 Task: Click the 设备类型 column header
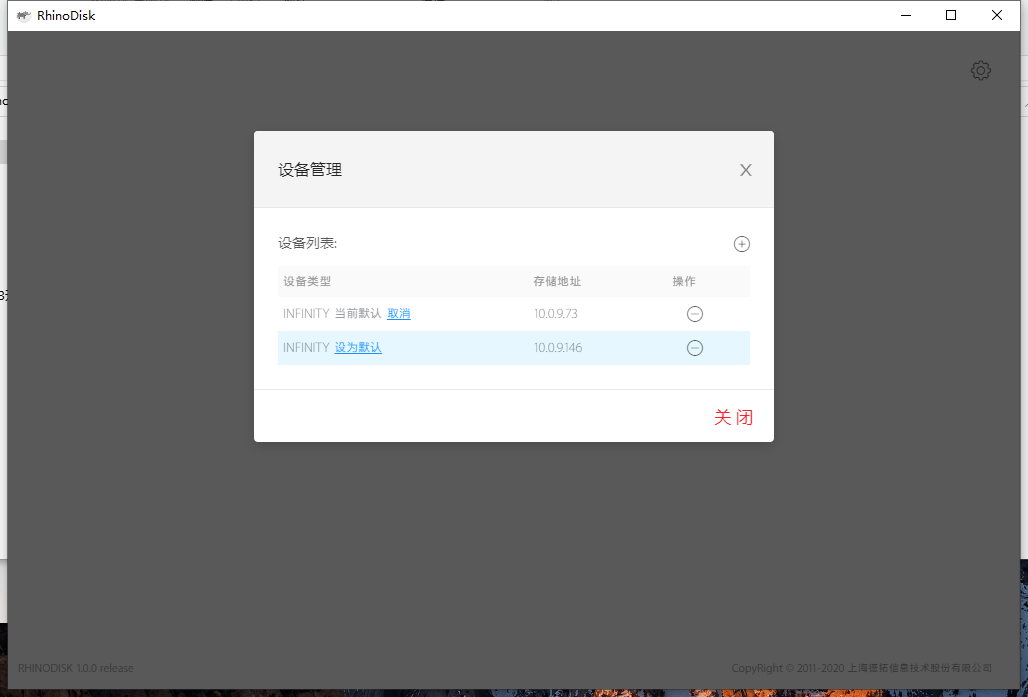tap(307, 282)
